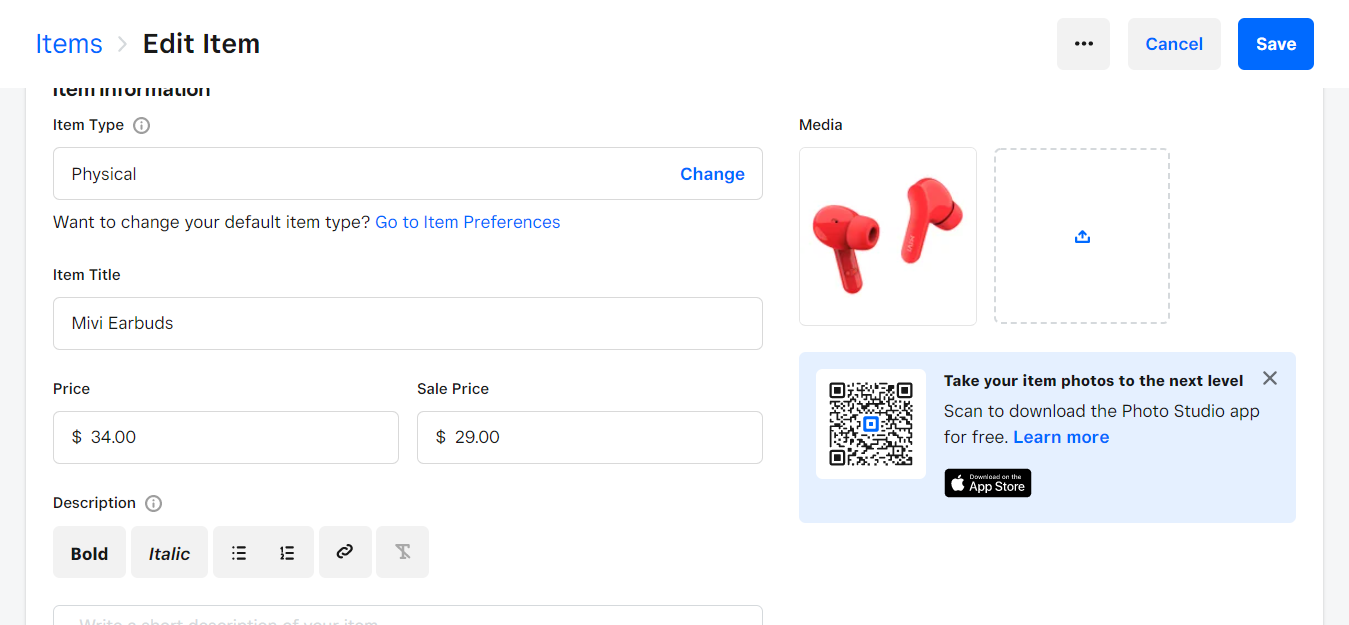Click the Item Type info icon
The height and width of the screenshot is (625, 1349).
pos(142,125)
